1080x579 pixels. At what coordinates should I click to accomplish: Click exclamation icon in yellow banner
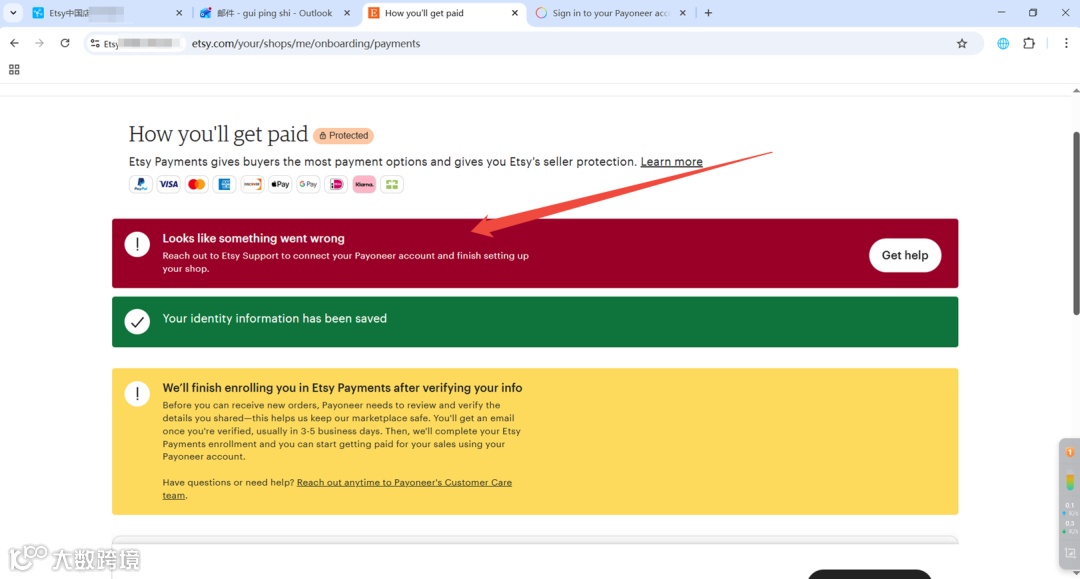(x=137, y=394)
